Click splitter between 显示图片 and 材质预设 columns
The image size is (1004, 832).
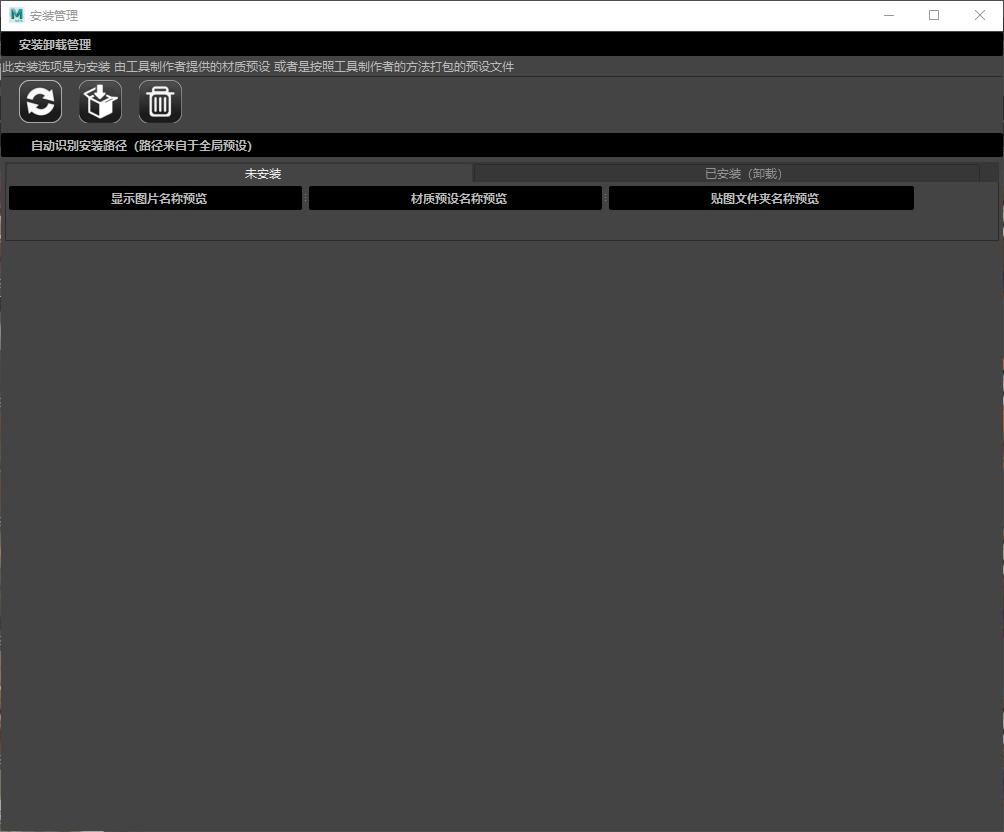pos(305,198)
